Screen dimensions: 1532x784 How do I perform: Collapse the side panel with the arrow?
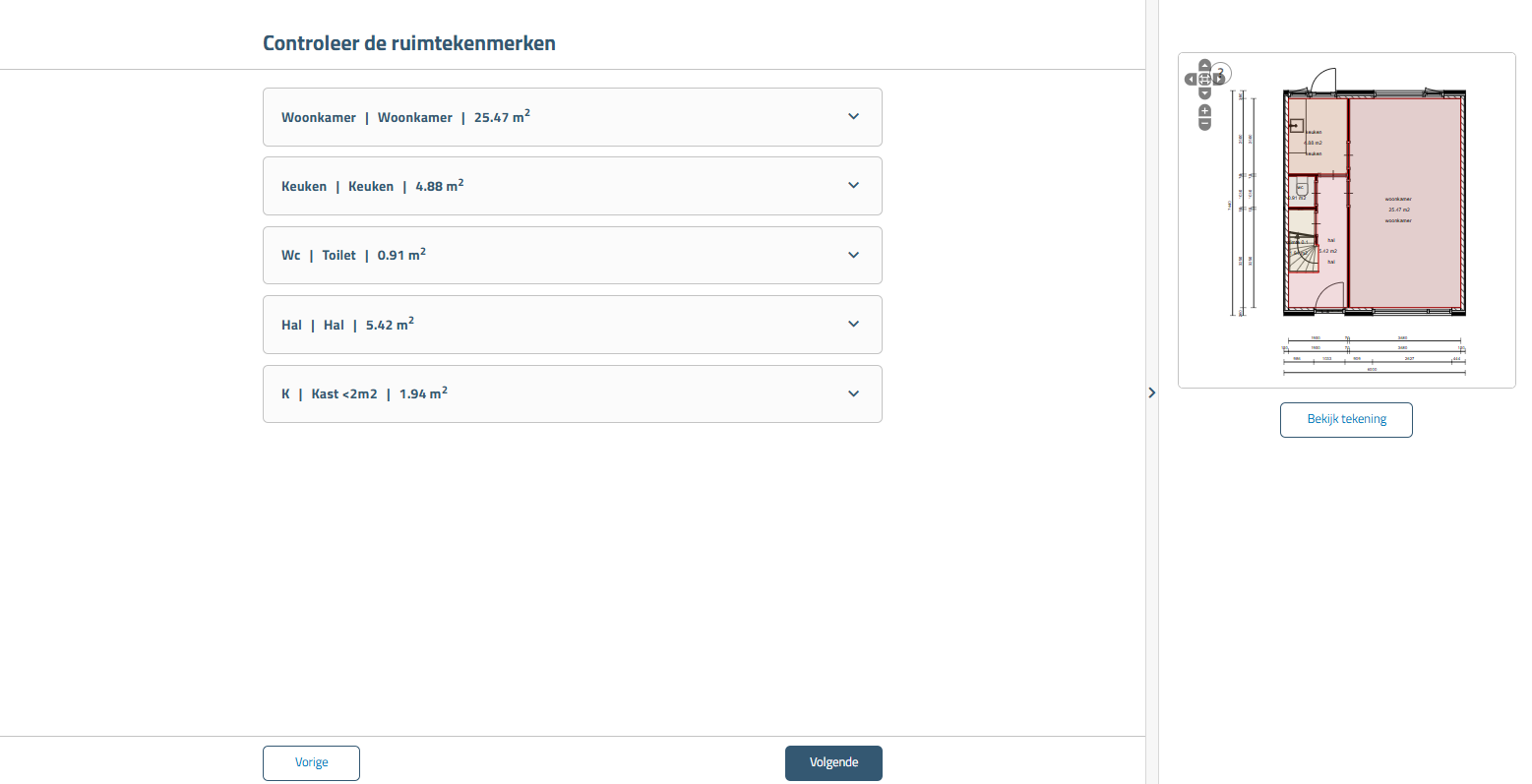[x=1152, y=392]
